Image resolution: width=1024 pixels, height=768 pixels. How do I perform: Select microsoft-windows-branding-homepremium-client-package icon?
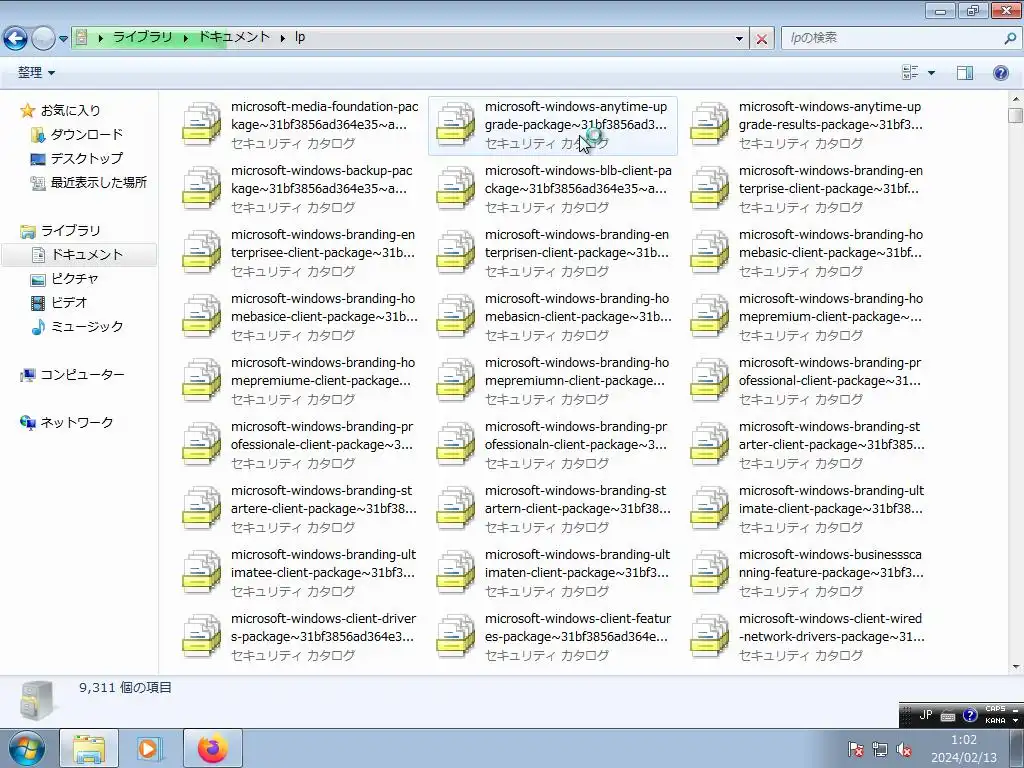click(709, 315)
